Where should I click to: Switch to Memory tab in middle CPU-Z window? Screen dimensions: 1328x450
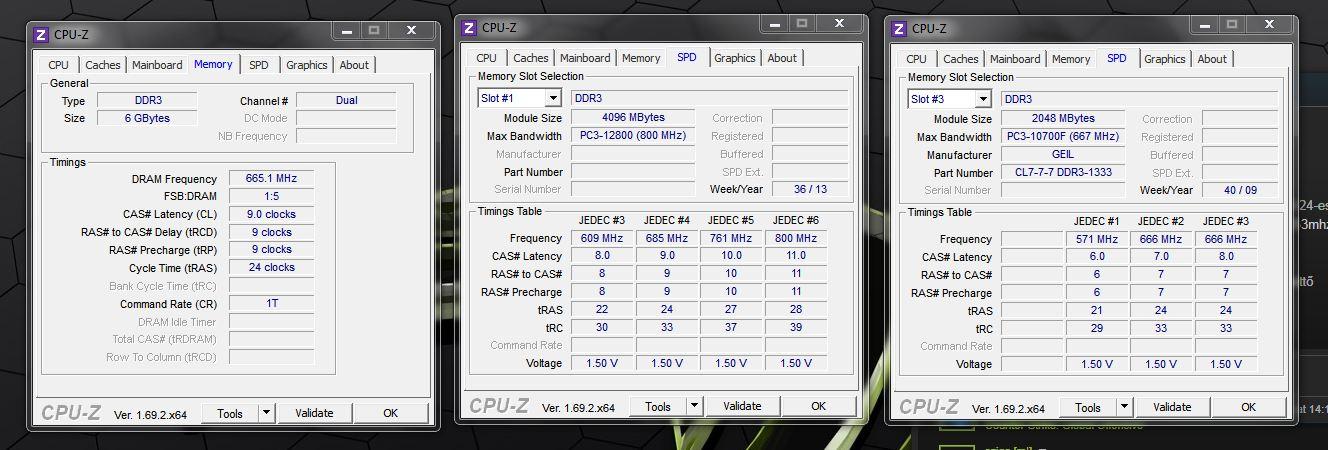(641, 58)
